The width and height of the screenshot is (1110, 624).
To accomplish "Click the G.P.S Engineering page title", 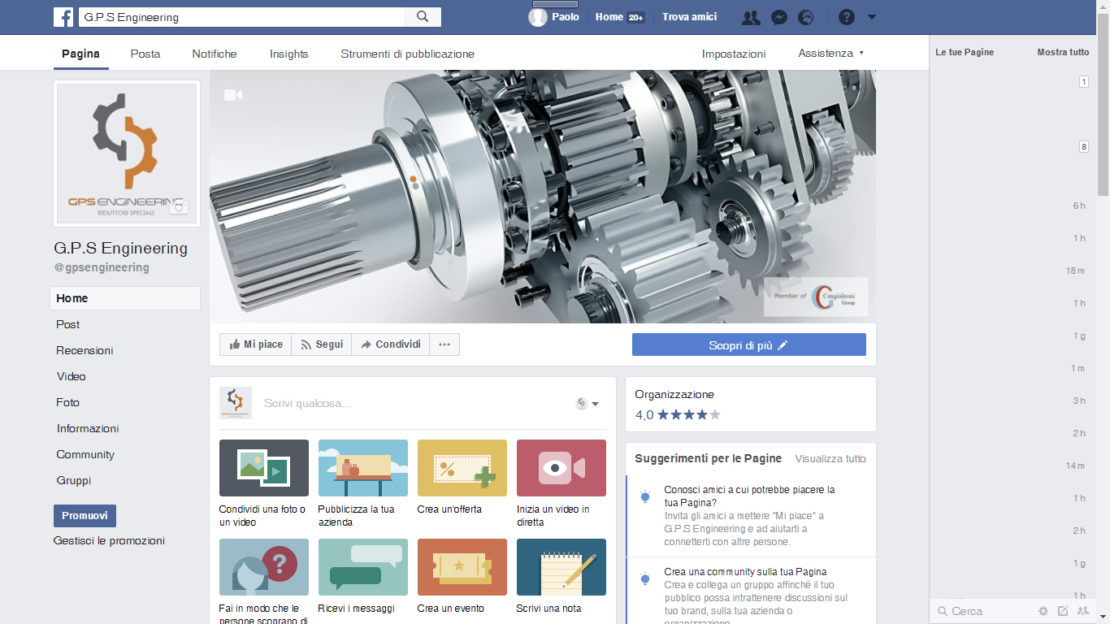I will pos(121,248).
